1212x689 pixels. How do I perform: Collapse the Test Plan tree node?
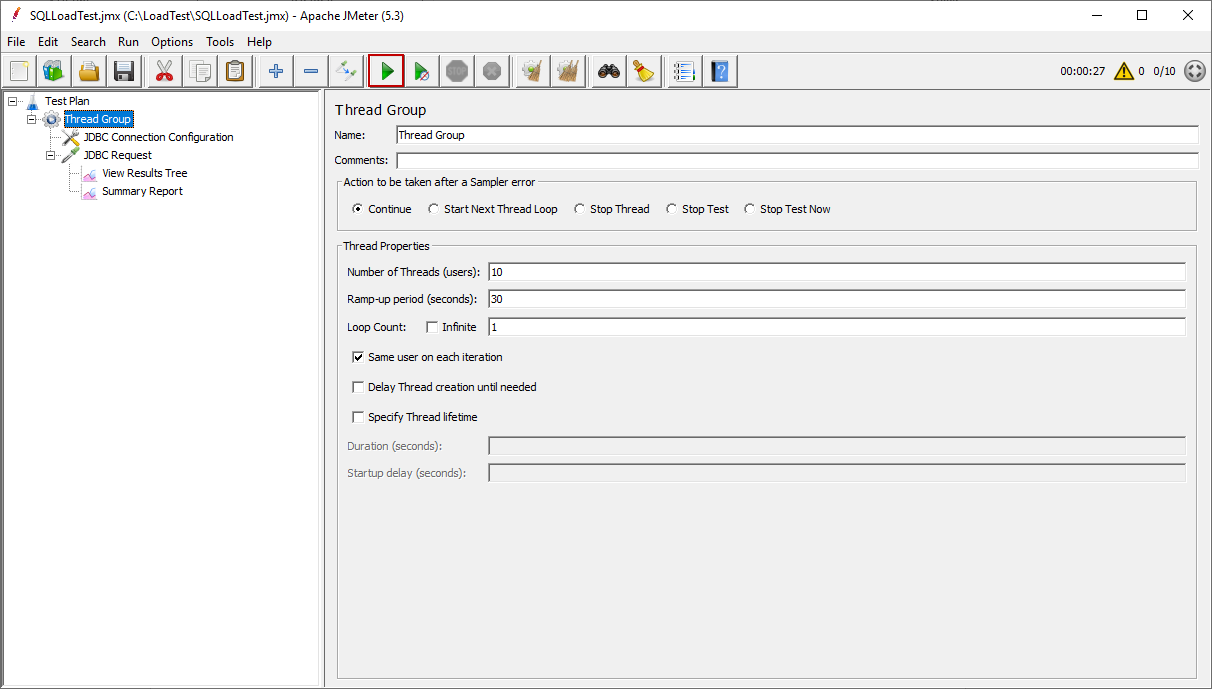[x=12, y=101]
